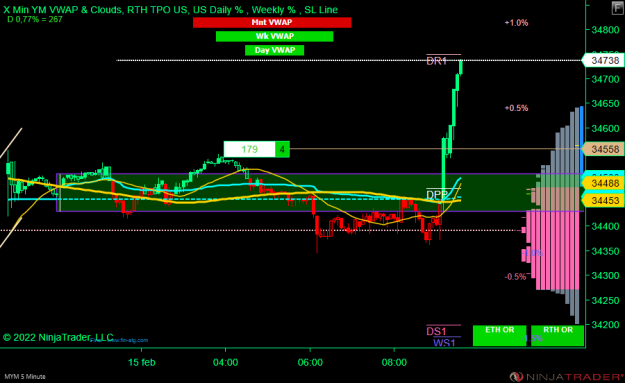The width and height of the screenshot is (625, 383).
Task: Click the F fixed-scale icon at top right
Action: click(x=617, y=9)
